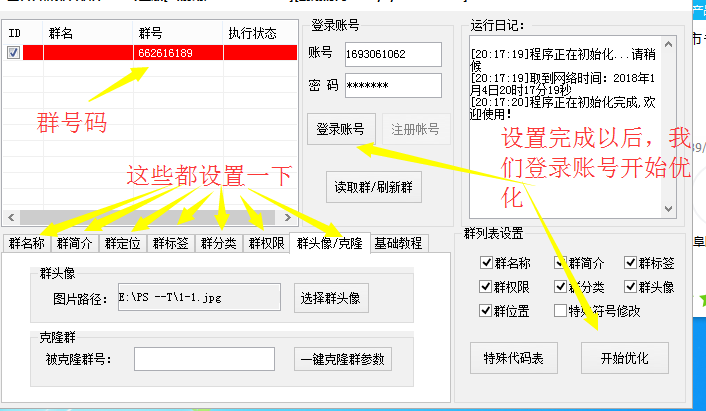This screenshot has height=411, width=706.
Task: Click 读取群/刷新群 button
Action: pyautogui.click(x=374, y=187)
